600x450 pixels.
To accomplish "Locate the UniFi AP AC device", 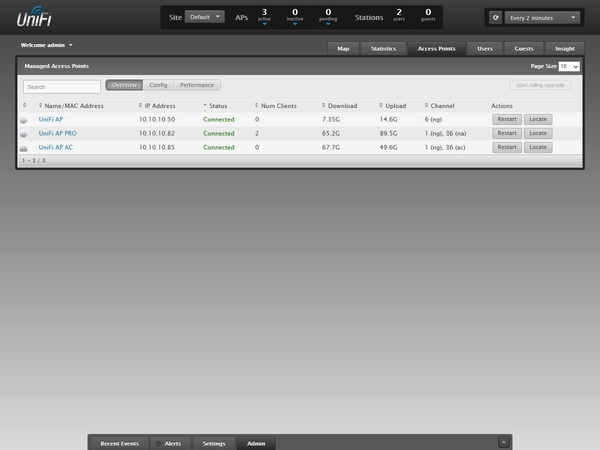I will (538, 147).
